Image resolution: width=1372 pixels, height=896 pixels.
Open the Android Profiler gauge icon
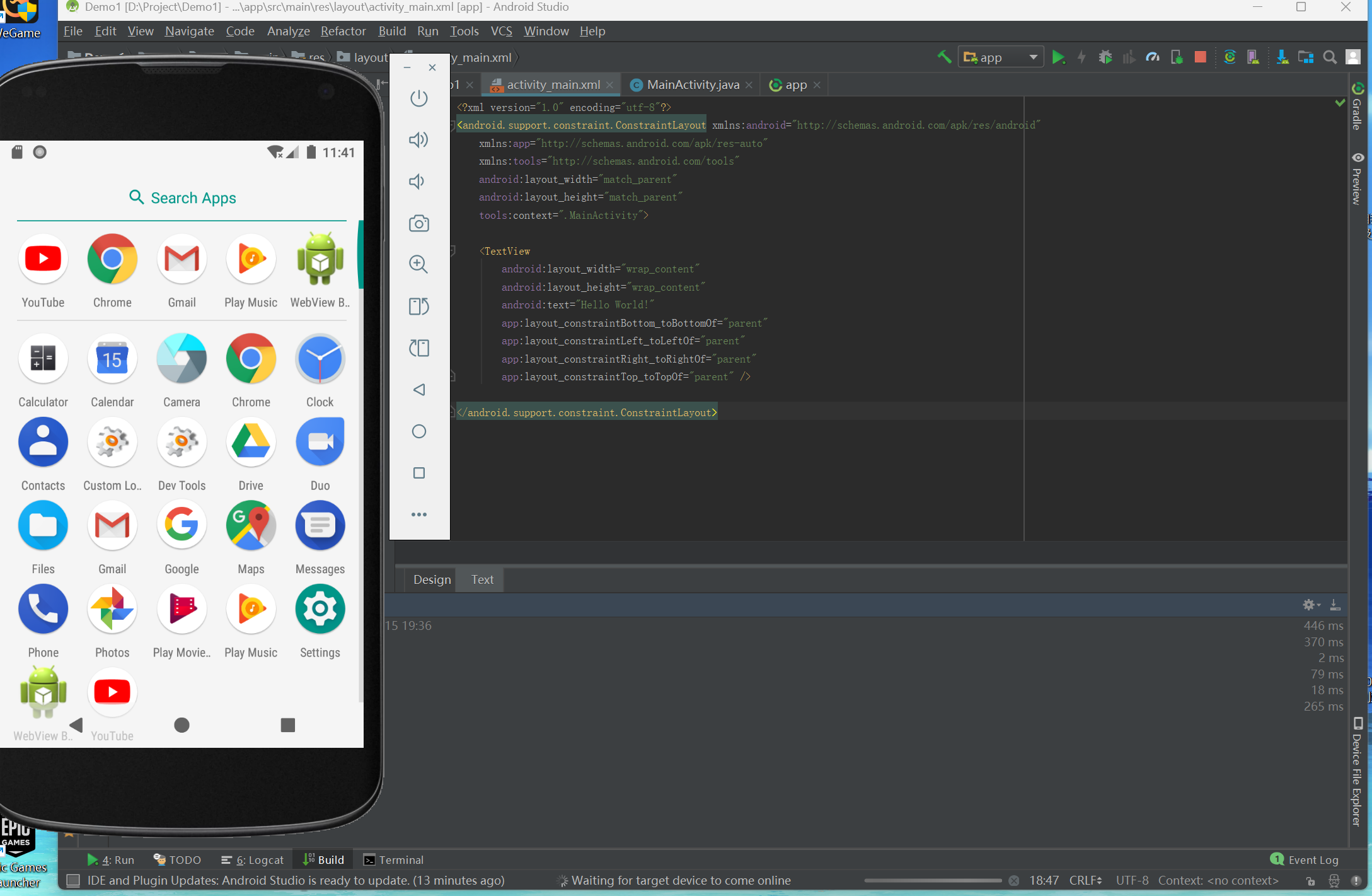[x=1153, y=57]
